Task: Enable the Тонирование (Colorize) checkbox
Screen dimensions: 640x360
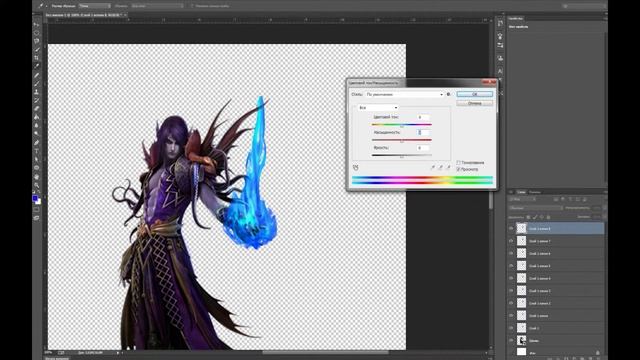Action: 458,162
